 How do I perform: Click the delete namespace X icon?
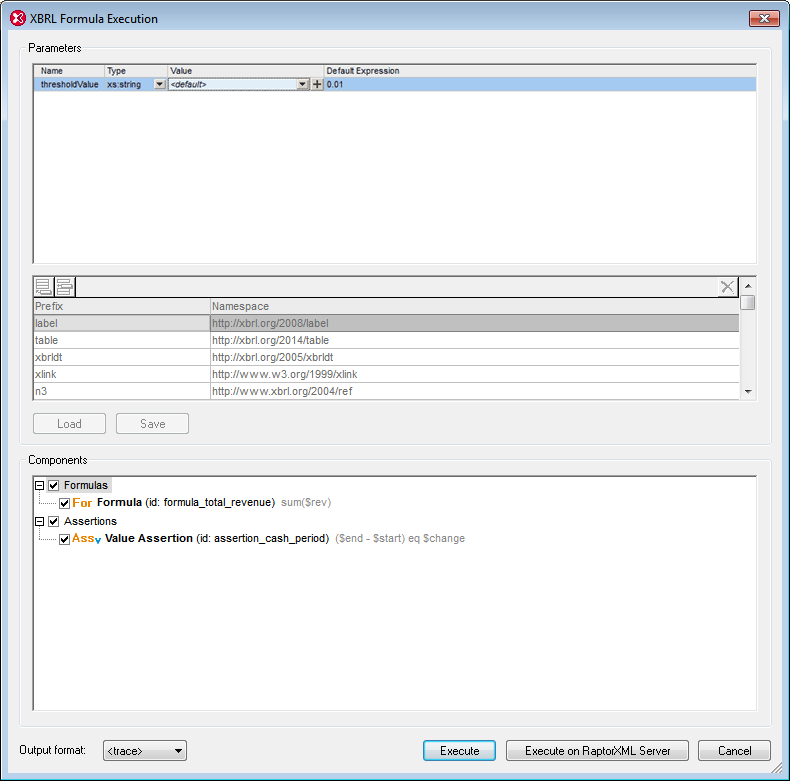pos(728,287)
